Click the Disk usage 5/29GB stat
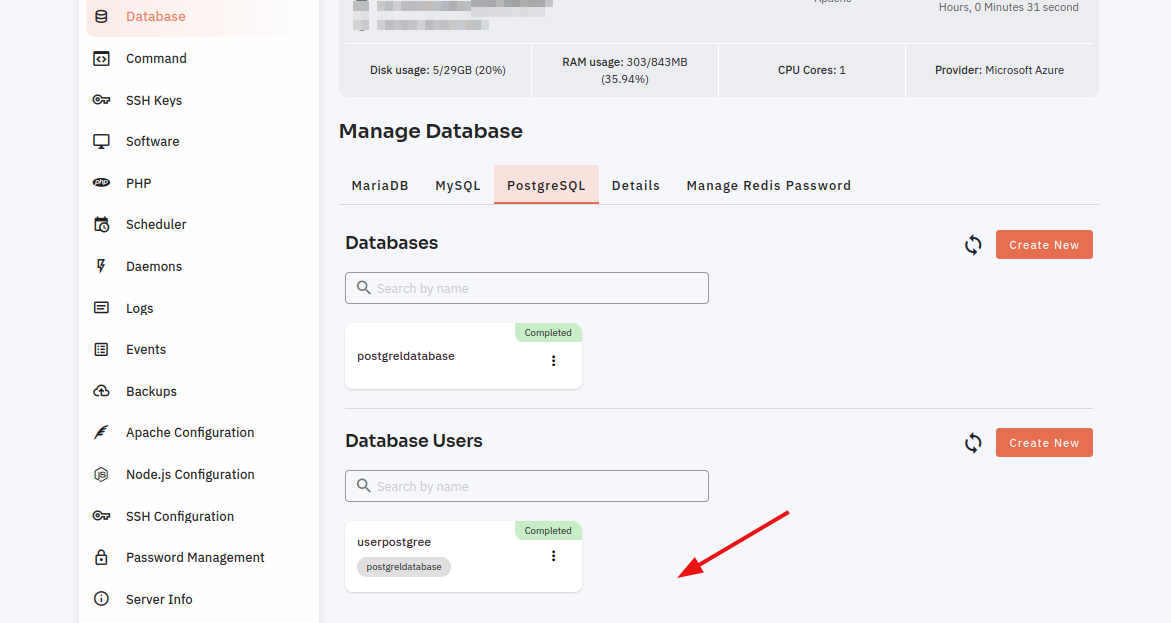The image size is (1171, 623). point(438,70)
